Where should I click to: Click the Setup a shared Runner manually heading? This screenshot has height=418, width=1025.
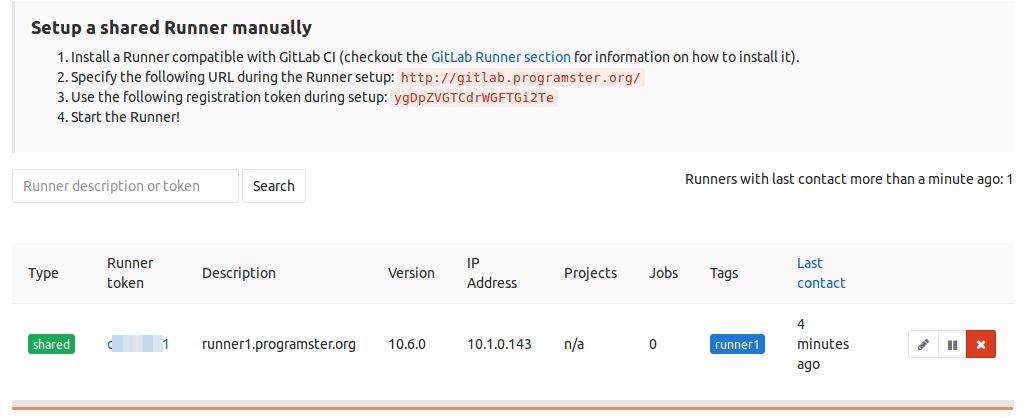171,27
